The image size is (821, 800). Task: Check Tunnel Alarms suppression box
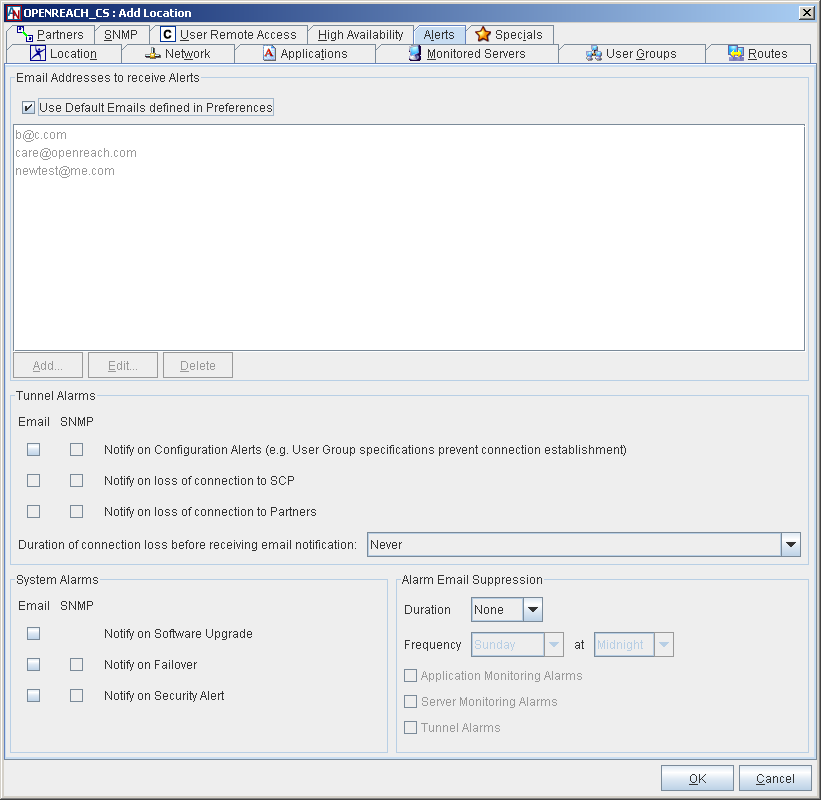click(410, 728)
